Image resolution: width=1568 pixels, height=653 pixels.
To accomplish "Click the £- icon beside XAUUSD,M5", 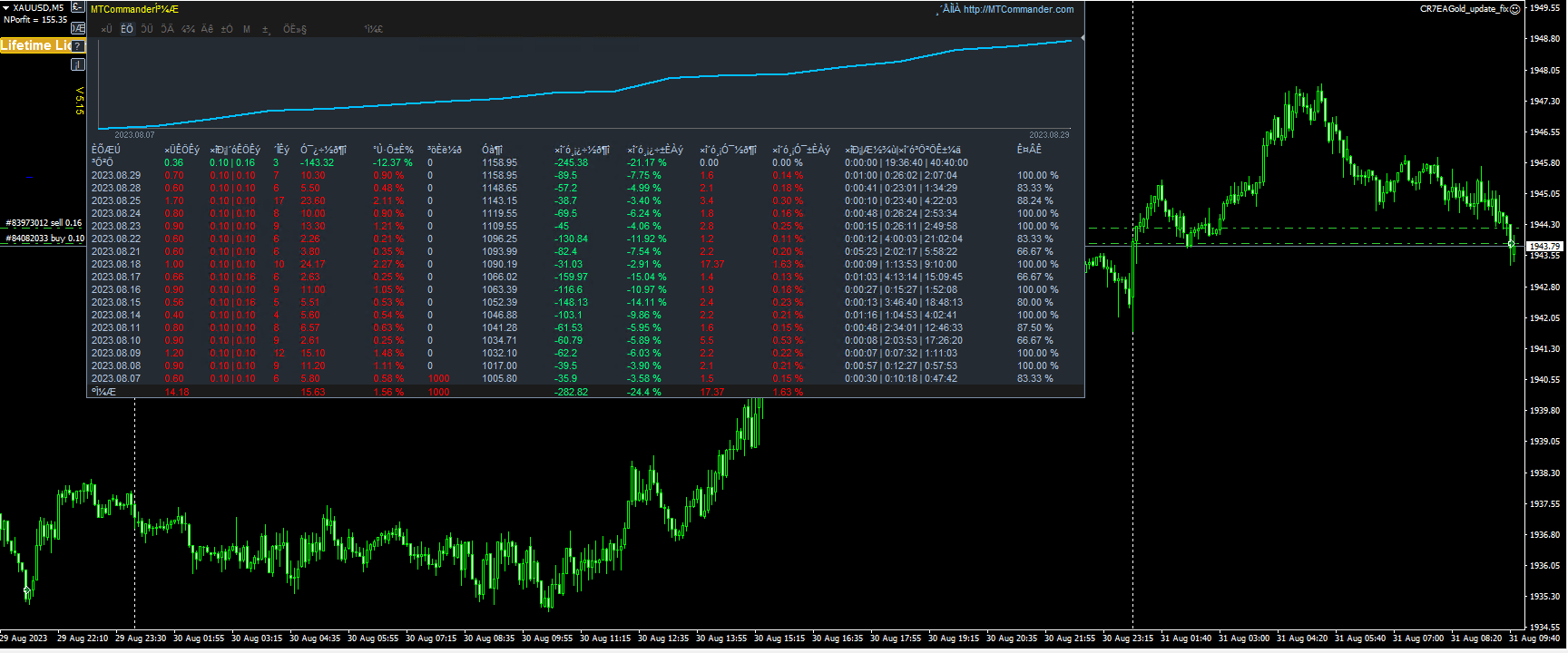I will click(78, 7).
